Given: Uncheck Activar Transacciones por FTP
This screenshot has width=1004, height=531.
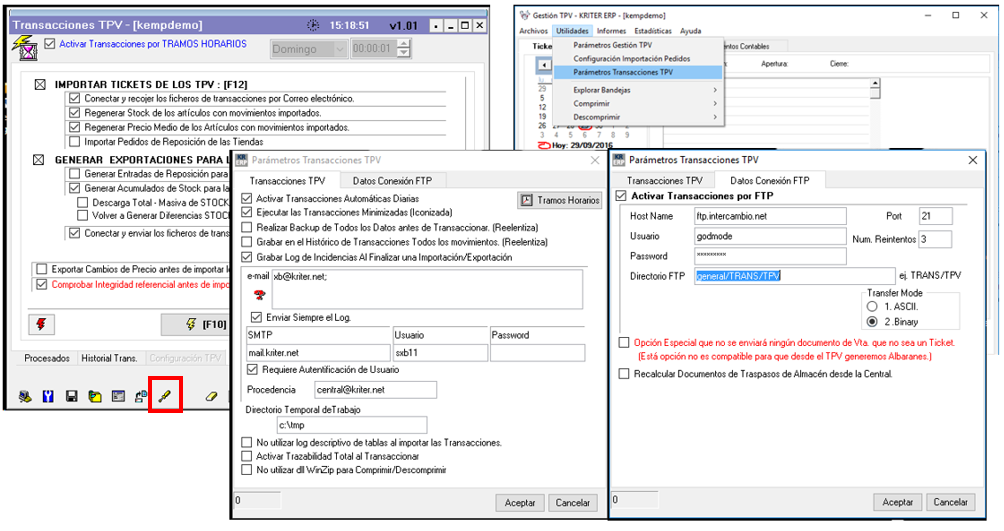Looking at the screenshot, I should pos(621,196).
